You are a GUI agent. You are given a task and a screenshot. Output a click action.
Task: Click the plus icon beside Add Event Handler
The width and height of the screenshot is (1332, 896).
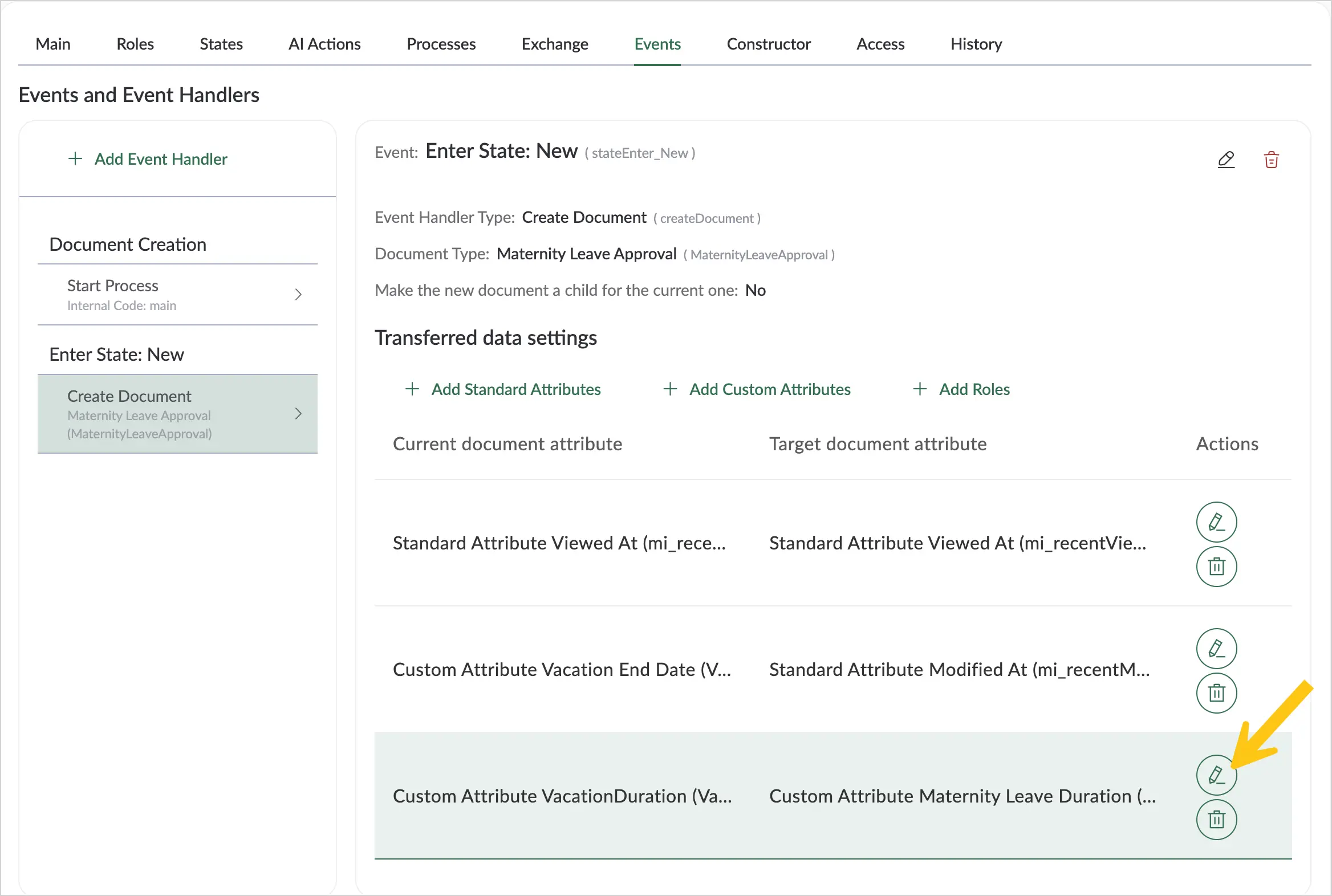coord(75,159)
